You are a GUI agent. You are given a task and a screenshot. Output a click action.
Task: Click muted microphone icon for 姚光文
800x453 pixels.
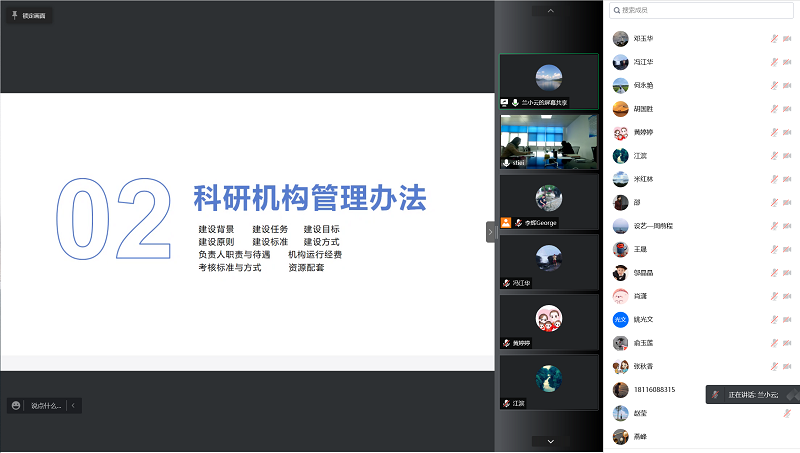coord(774,320)
